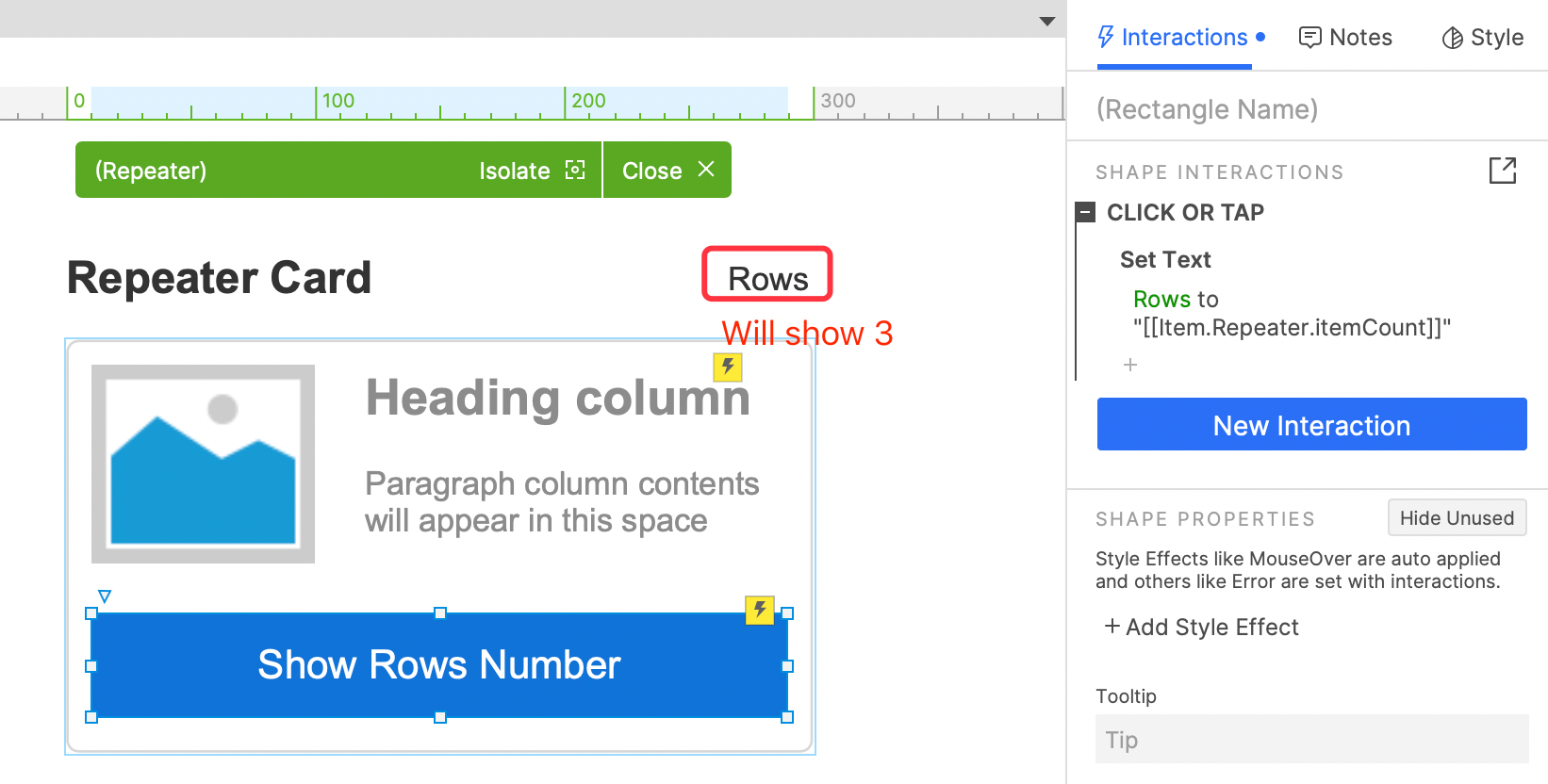Open the dropdown arrow above the ruler
Image resolution: width=1548 pixels, height=784 pixels.
[x=1047, y=21]
